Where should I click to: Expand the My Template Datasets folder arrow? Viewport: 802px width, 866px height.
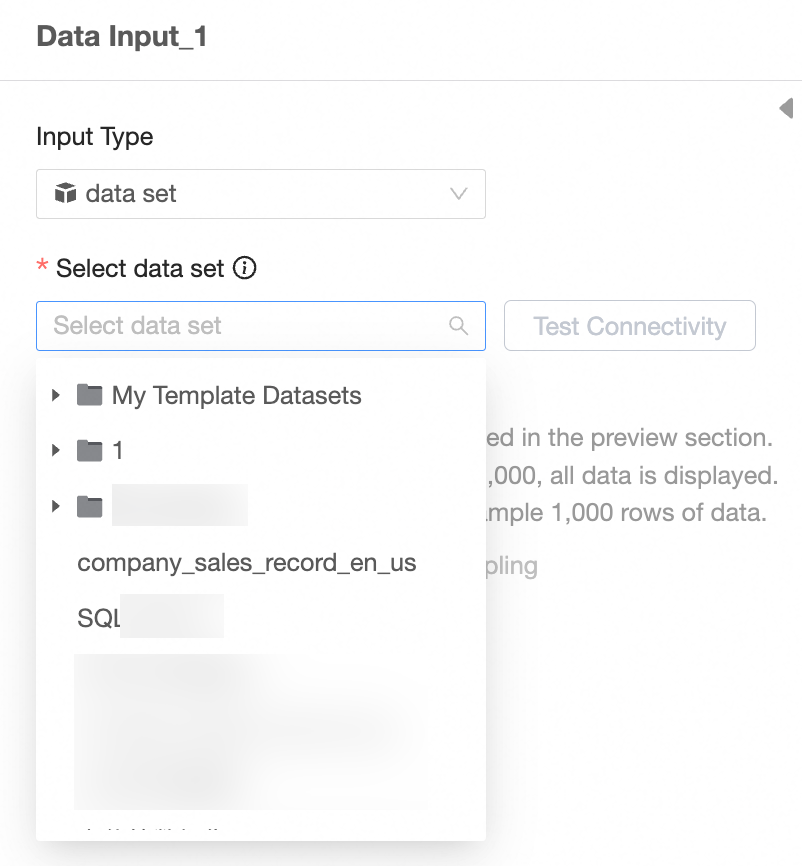[56, 396]
